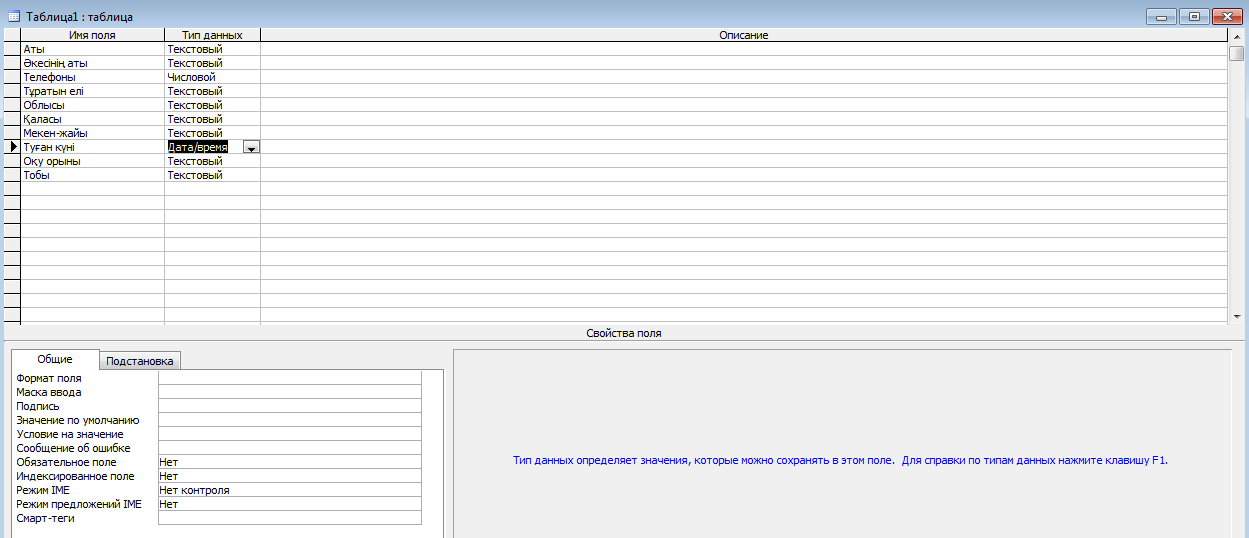The image size is (1249, 538).
Task: Click the current-row arrow beside Туған күні
Action: [12, 147]
